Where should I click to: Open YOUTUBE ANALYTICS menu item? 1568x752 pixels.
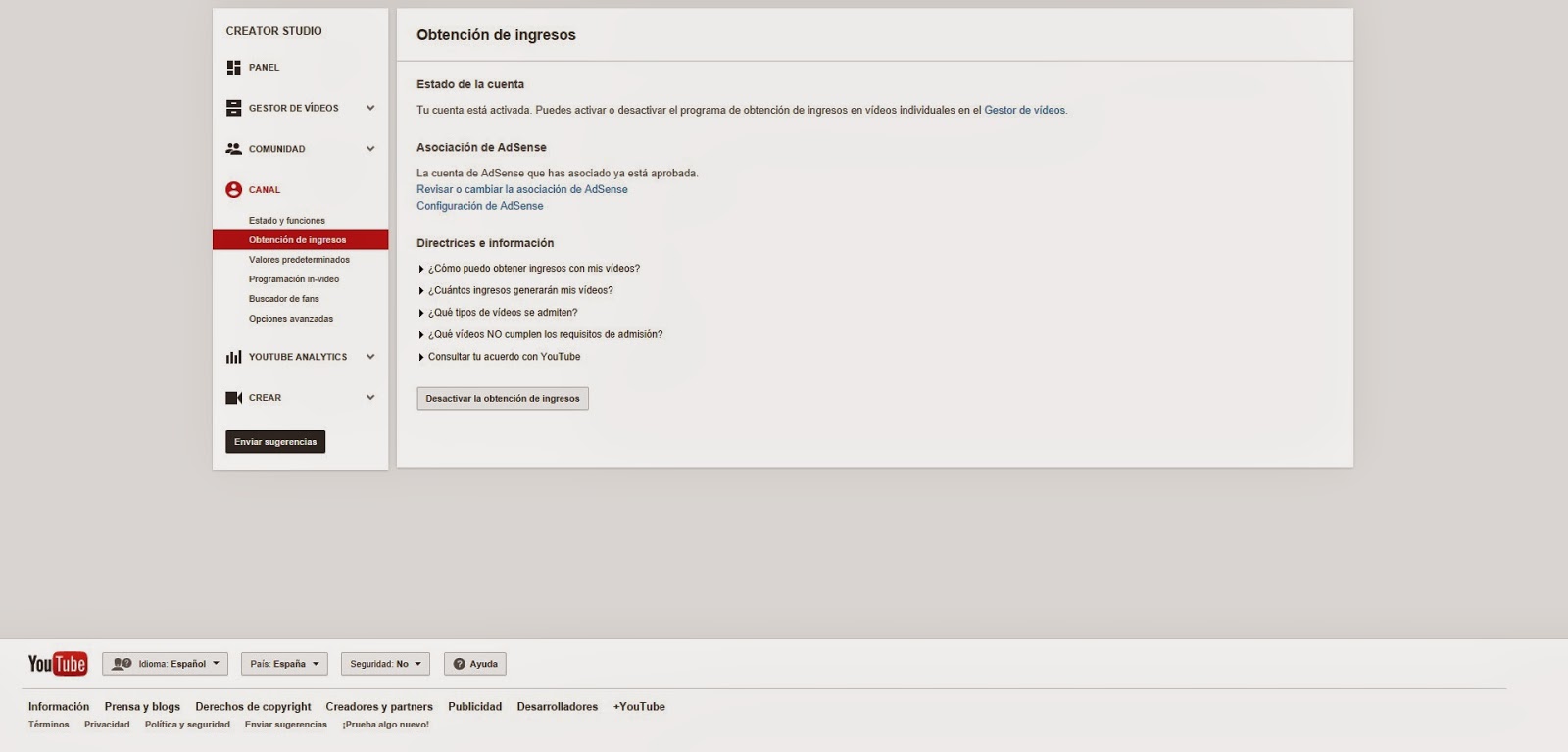tap(300, 357)
